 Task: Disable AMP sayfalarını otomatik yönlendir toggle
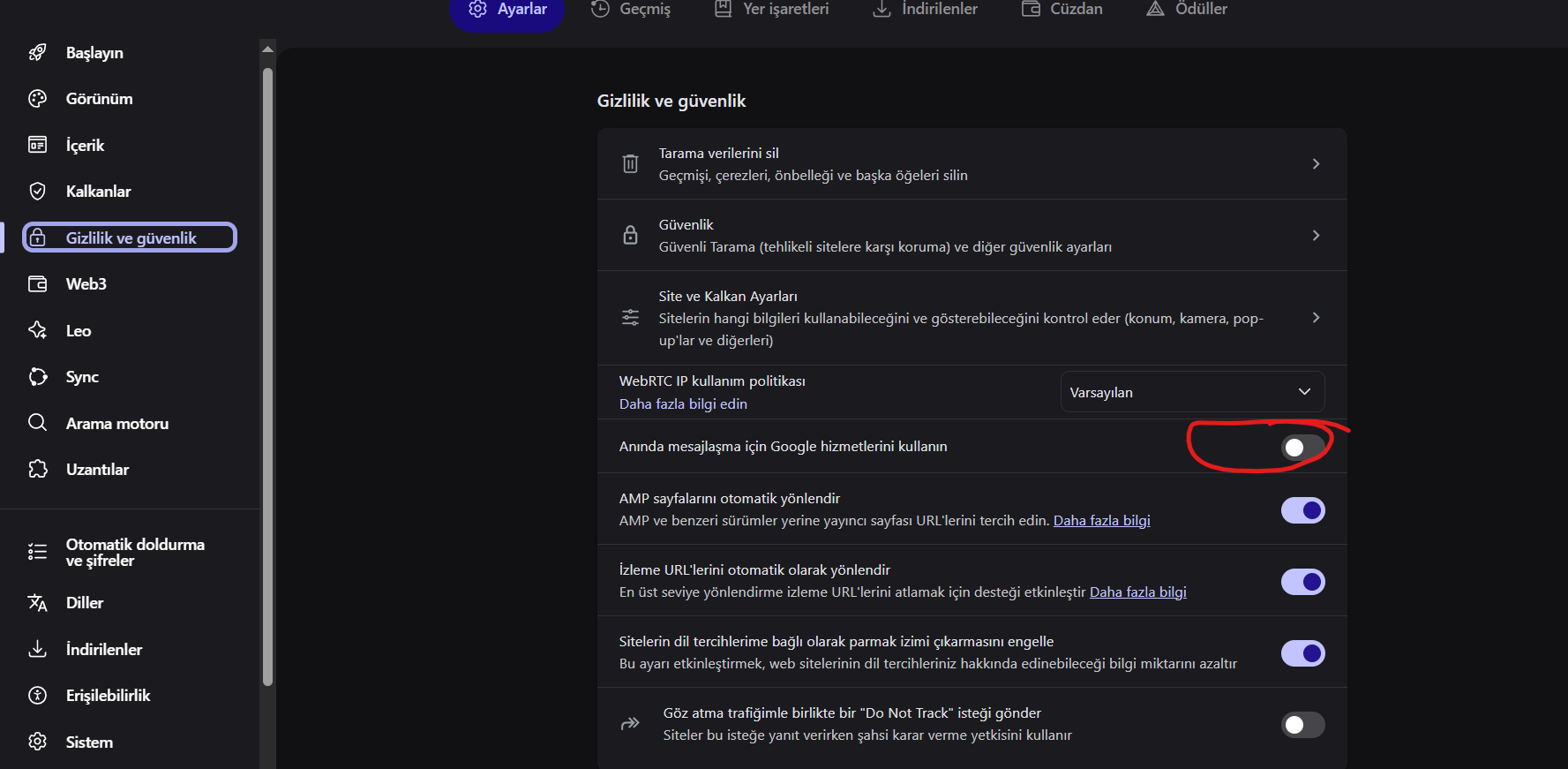(x=1302, y=510)
